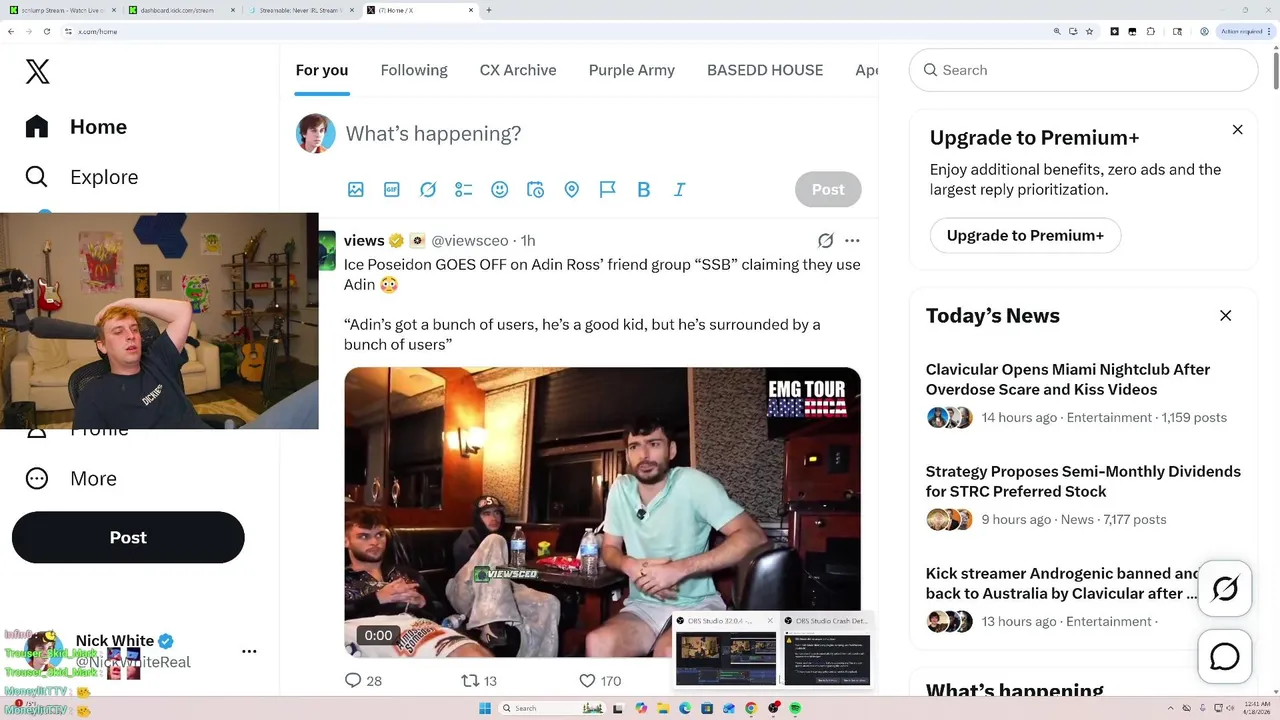This screenshot has width=1280, height=720.
Task: Open the Purple Army tab
Action: click(x=632, y=70)
